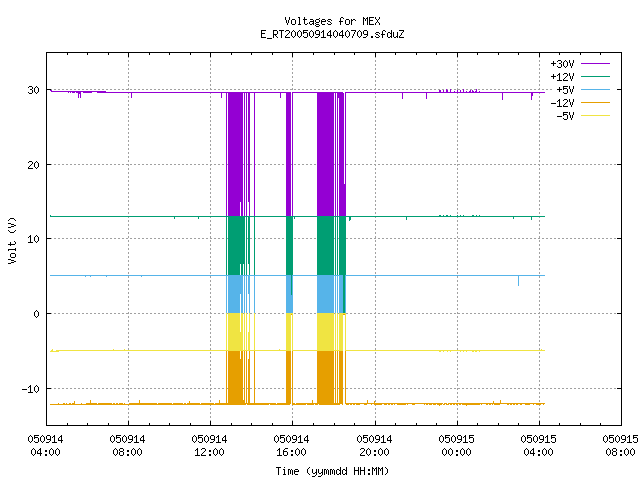Click x-axis label 050915 00:00
The height and width of the screenshot is (480, 640).
point(456,446)
